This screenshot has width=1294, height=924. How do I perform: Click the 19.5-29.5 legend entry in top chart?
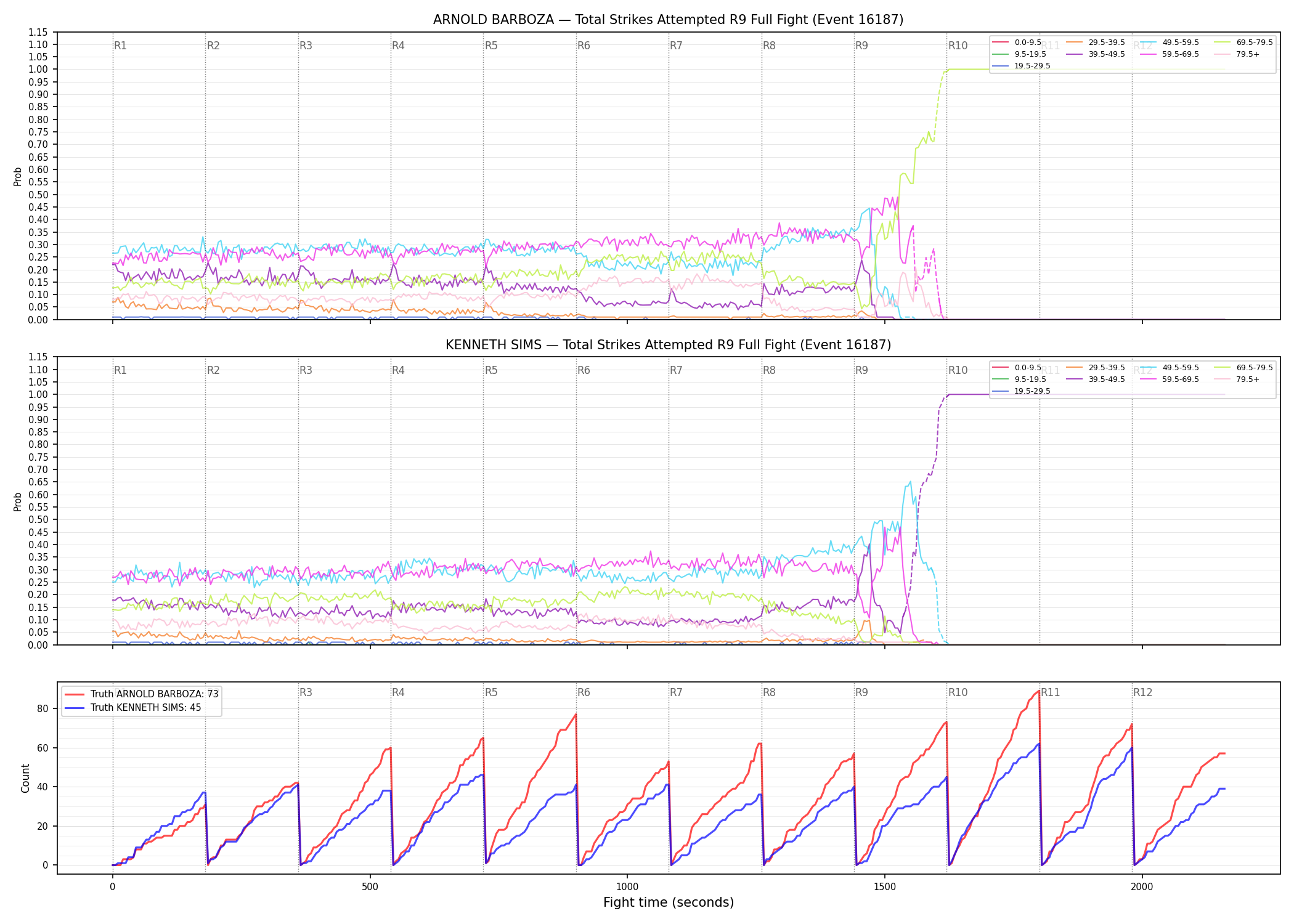[1022, 66]
